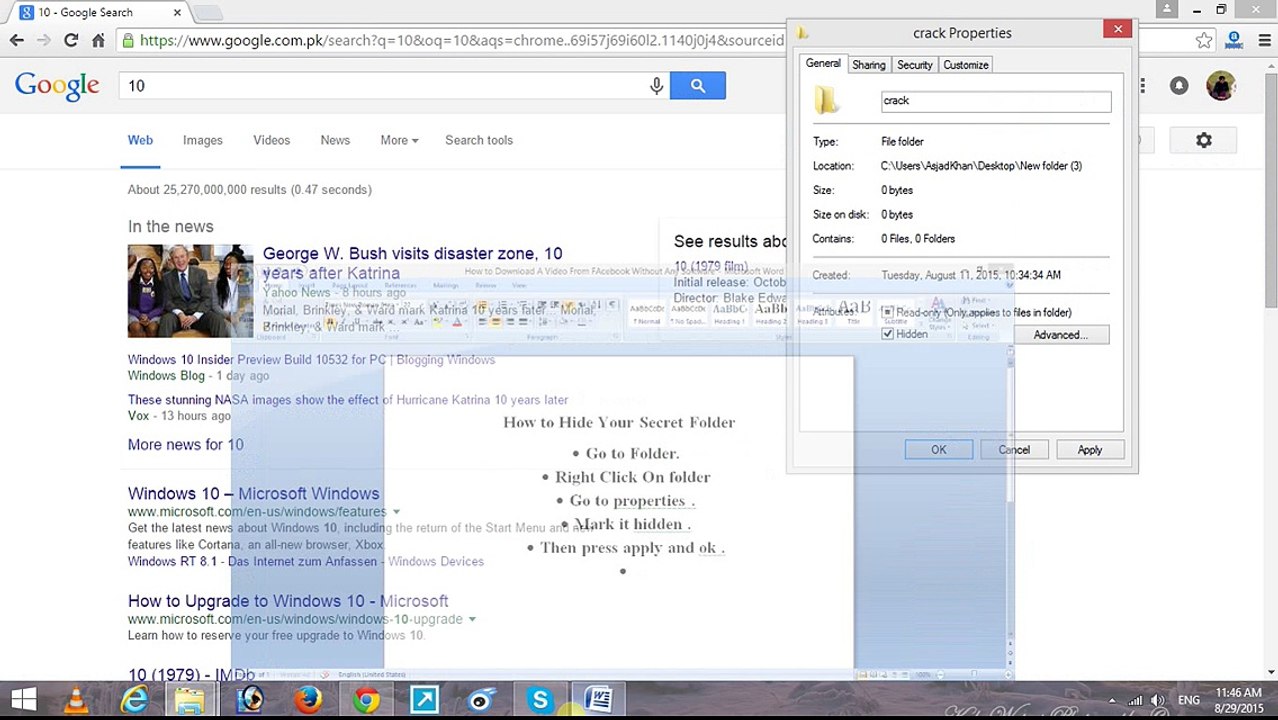Screen dimensions: 1278x720
Task: Open a new Chrome tab
Action: (208, 12)
